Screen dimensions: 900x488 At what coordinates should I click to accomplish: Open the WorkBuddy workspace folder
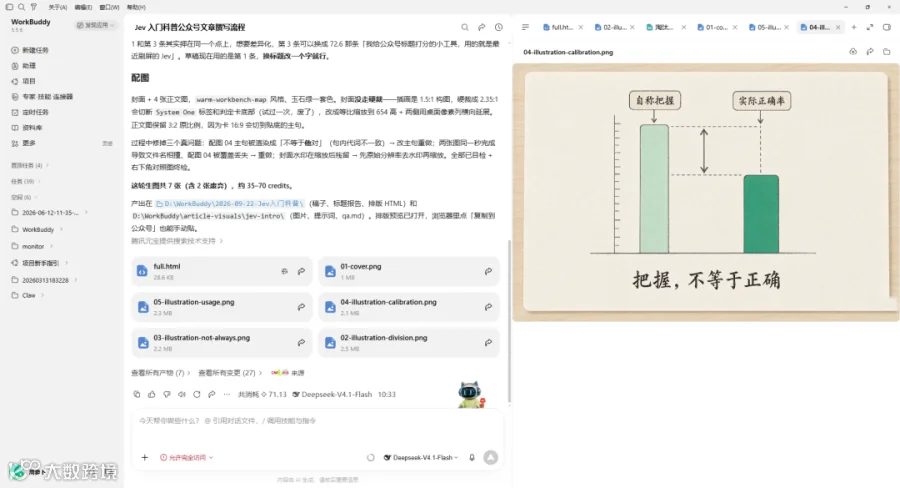(x=37, y=229)
